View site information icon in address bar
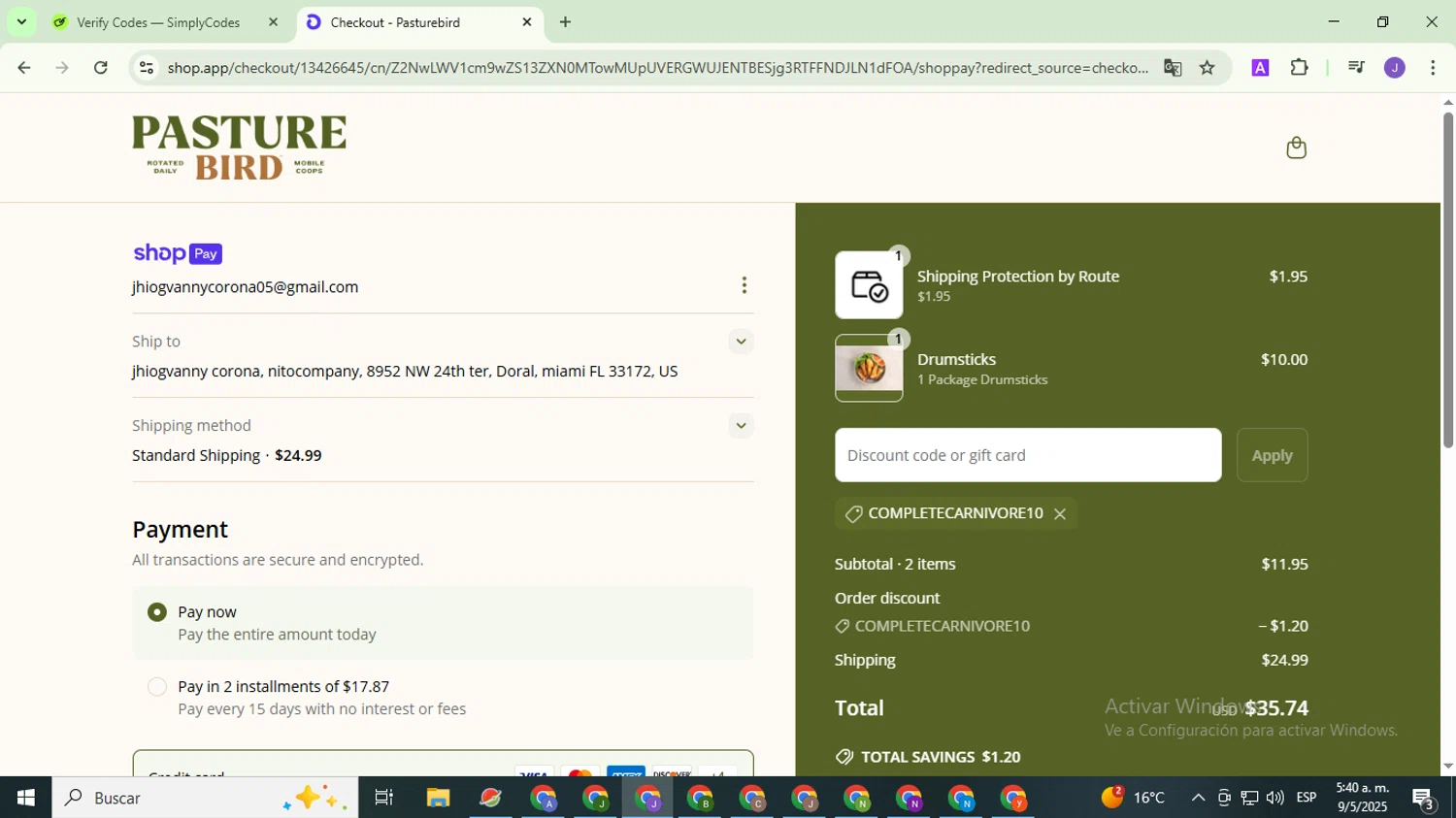 [x=147, y=68]
